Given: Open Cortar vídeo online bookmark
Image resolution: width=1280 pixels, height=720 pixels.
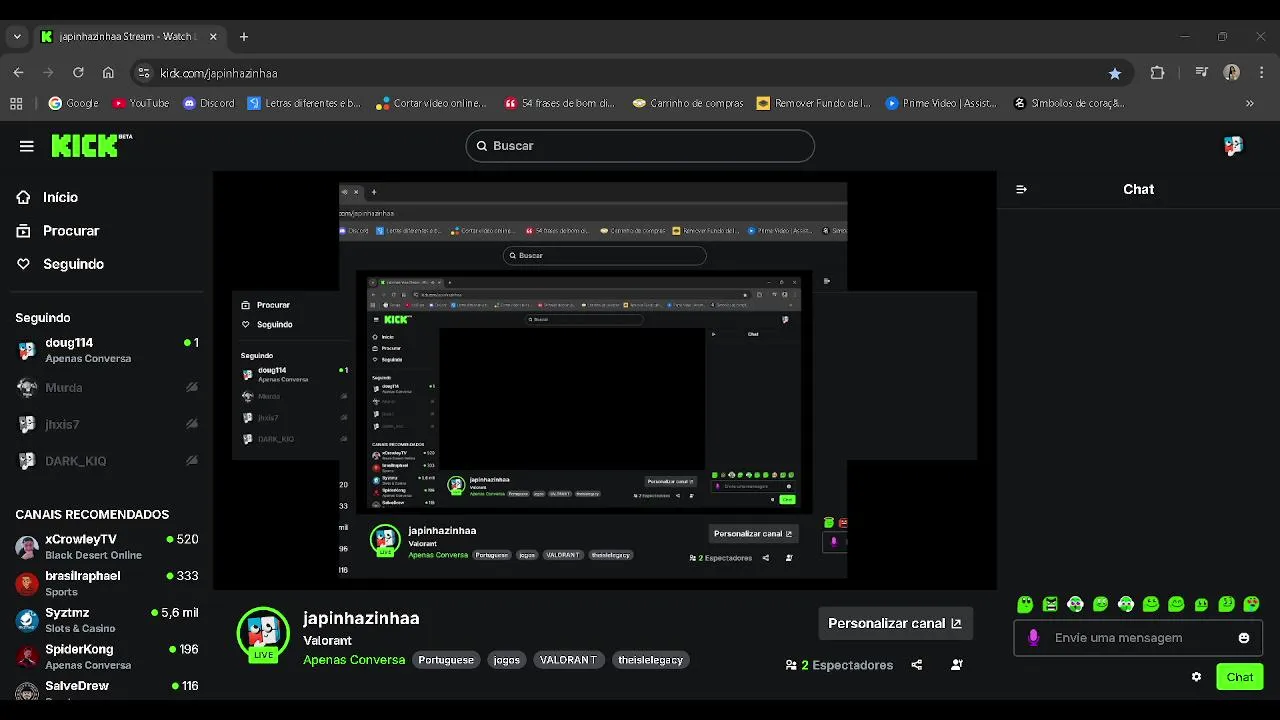Looking at the screenshot, I should pyautogui.click(x=431, y=103).
